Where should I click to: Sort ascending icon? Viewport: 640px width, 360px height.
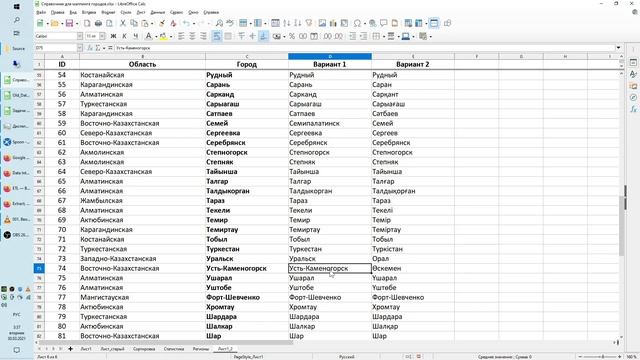(x=287, y=23)
